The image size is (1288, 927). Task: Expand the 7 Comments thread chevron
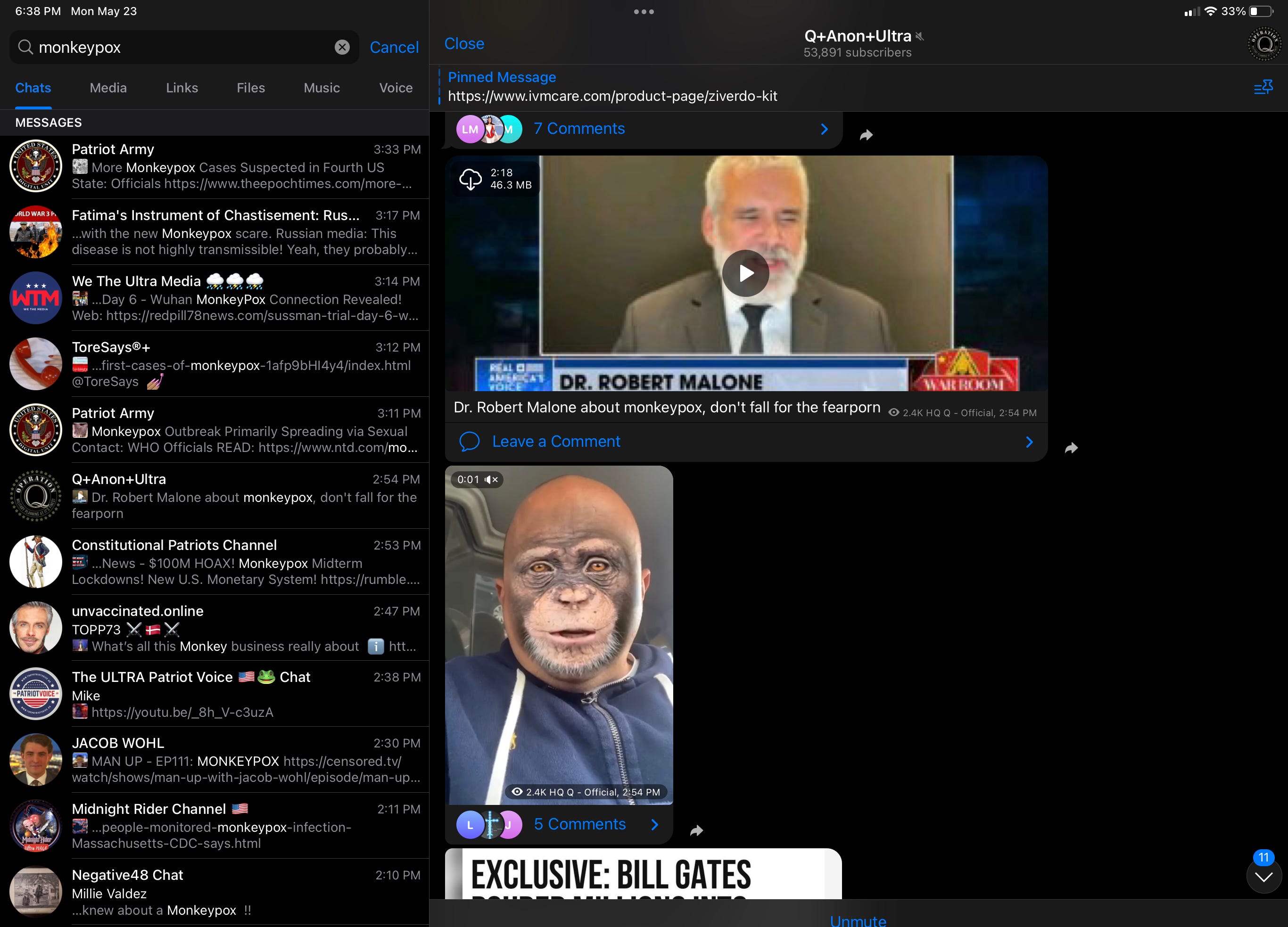(825, 130)
